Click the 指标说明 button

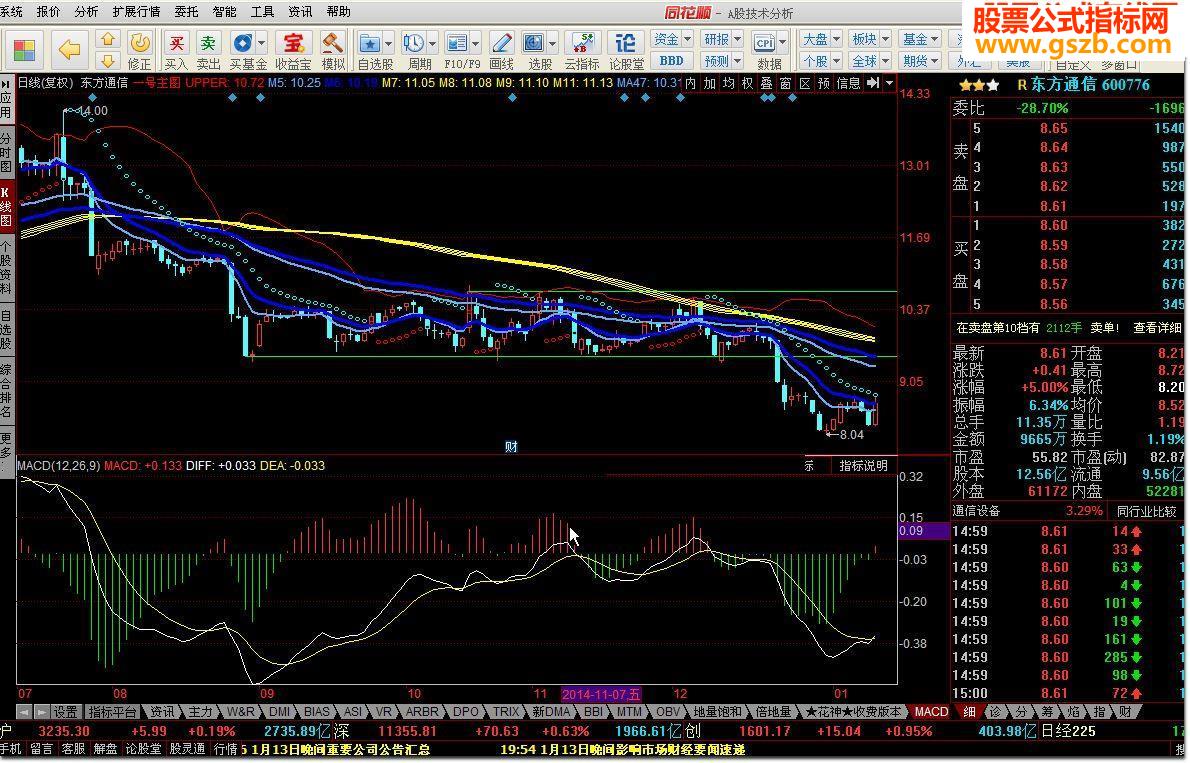(863, 466)
